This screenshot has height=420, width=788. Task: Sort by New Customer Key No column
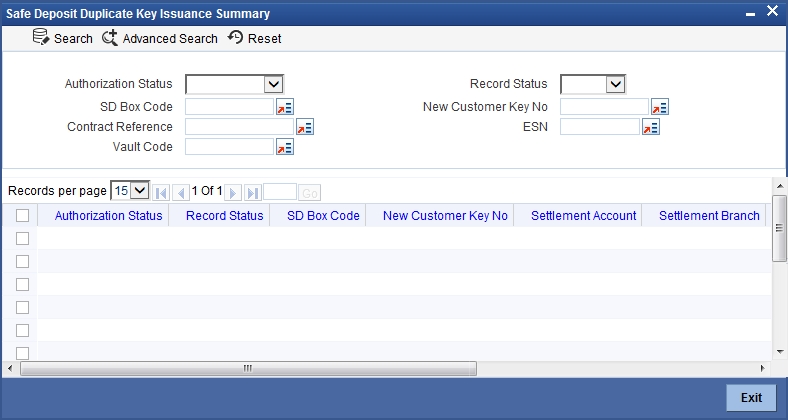445,216
